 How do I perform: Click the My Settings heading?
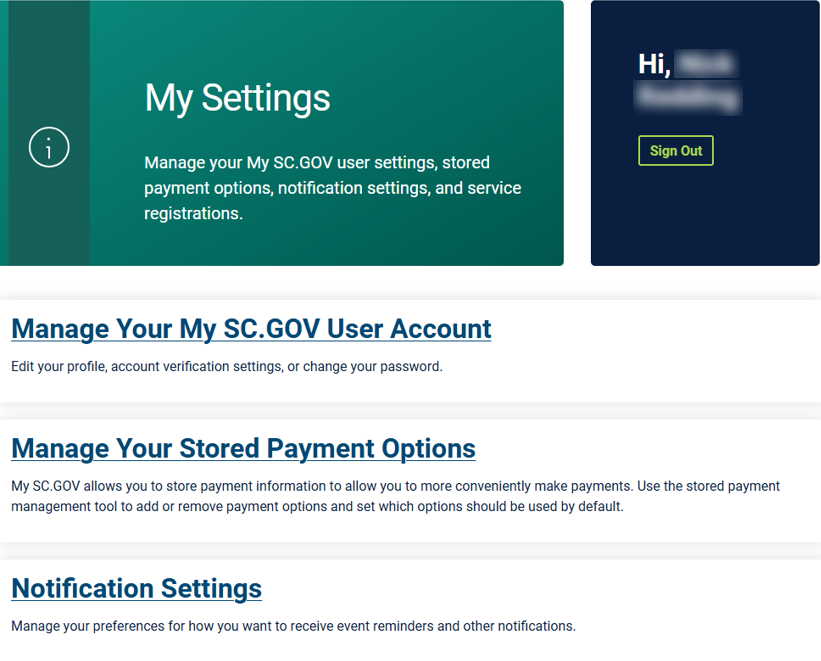coord(237,98)
